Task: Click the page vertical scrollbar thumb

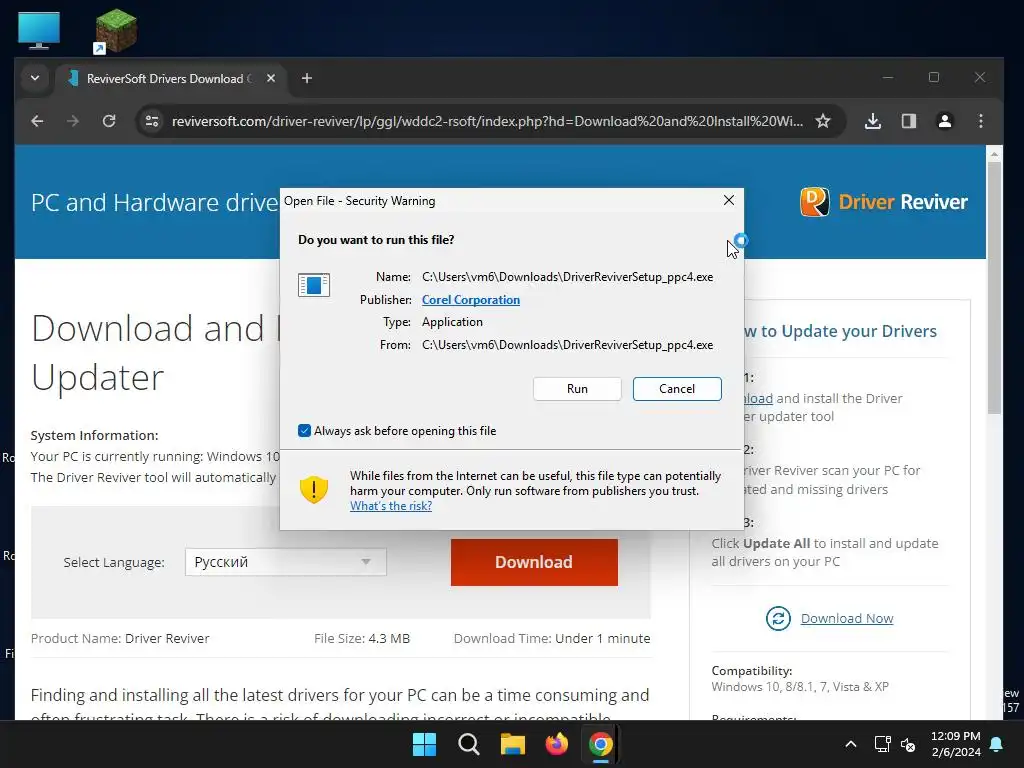Action: [994, 287]
